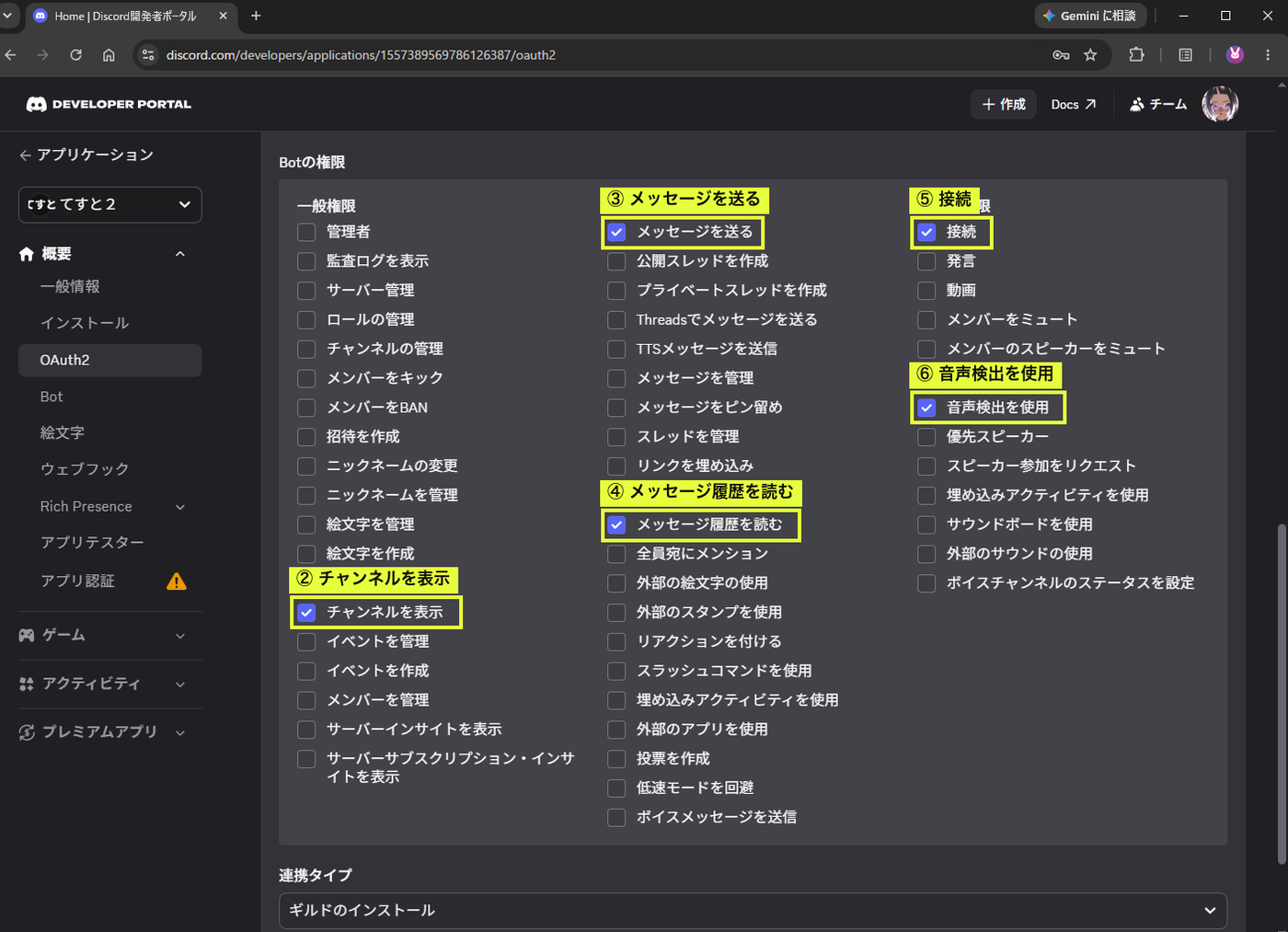
Task: Check the リアクションを付ける checkbox
Action: coord(616,641)
